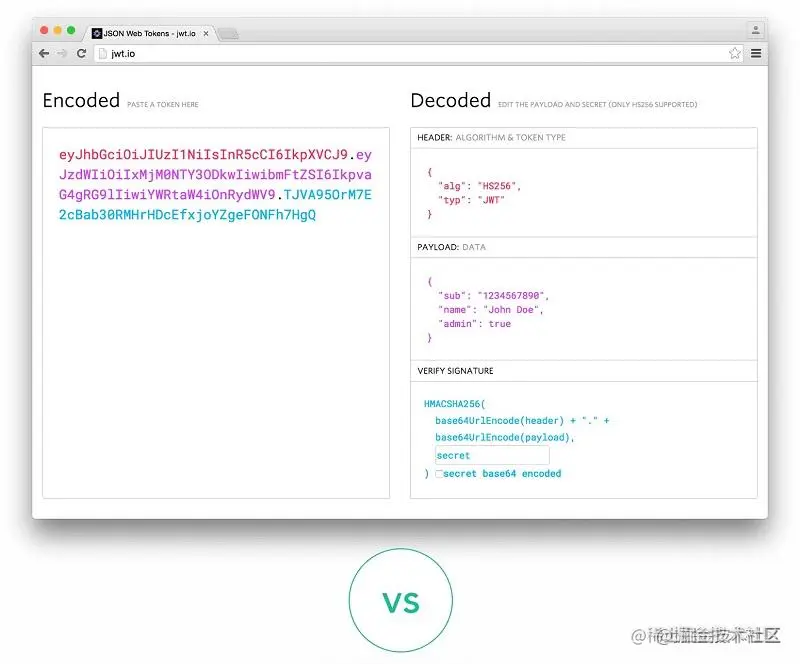The height and width of the screenshot is (664, 800).
Task: Click the base64UrlEncode(payload) line
Action: 504,437
